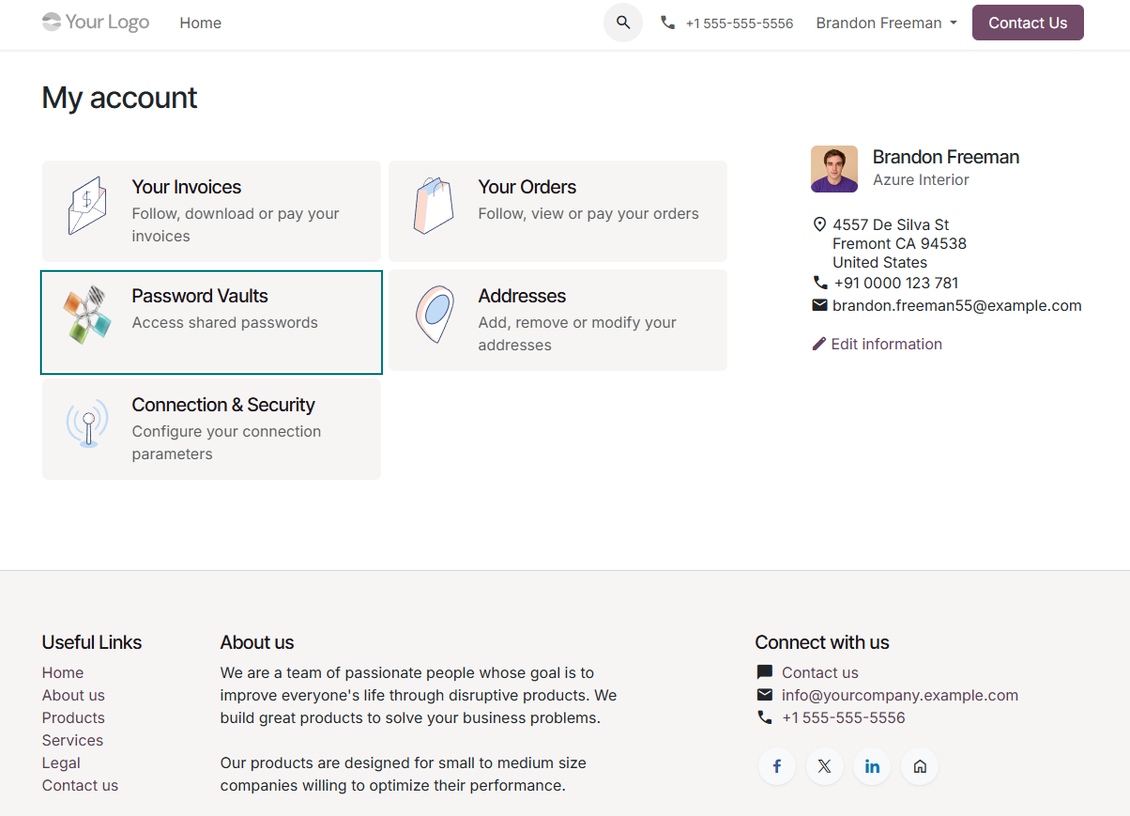The width and height of the screenshot is (1130, 816).
Task: Open the Your Orders card title
Action: tap(527, 187)
